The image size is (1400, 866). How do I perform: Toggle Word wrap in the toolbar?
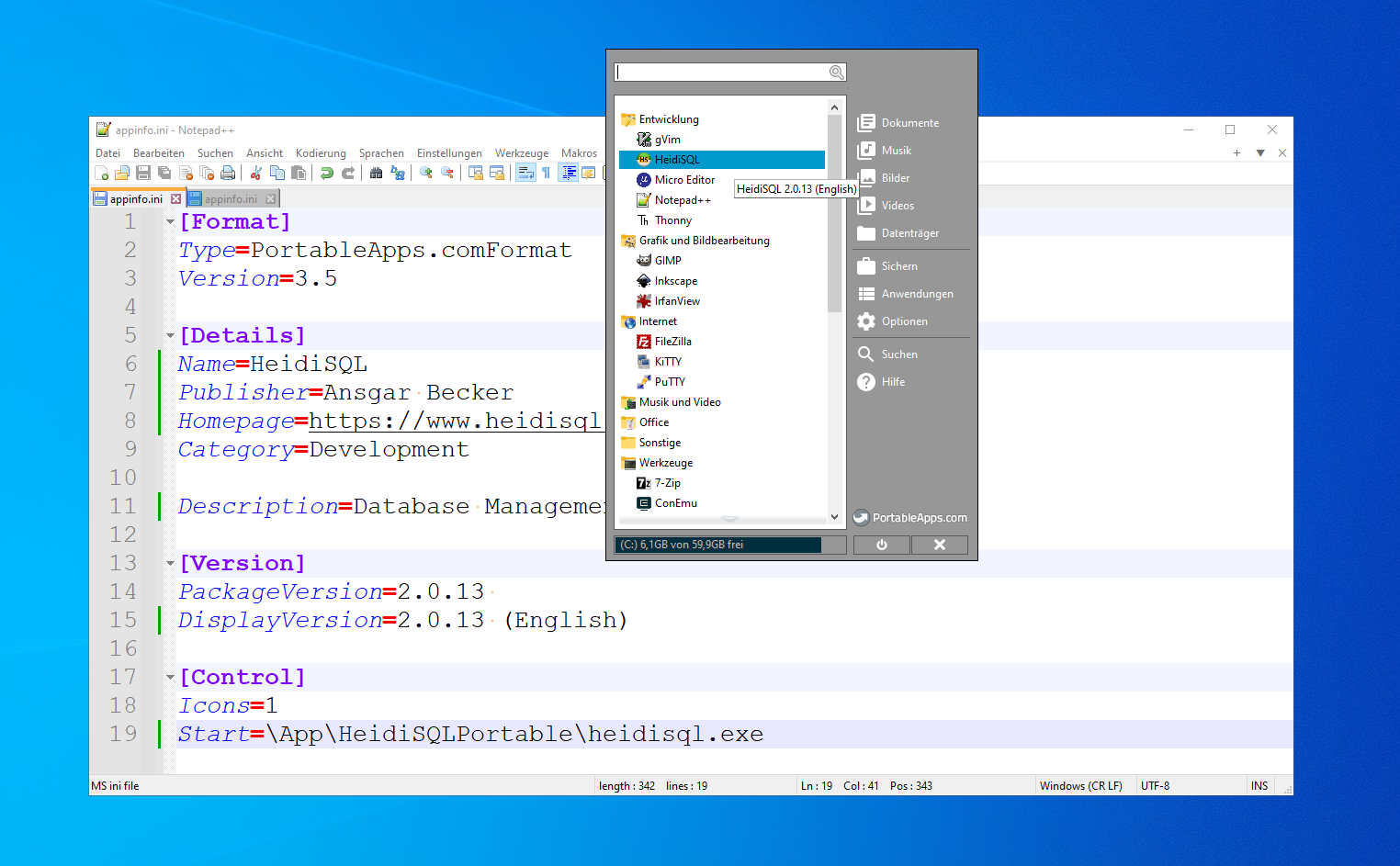[525, 173]
